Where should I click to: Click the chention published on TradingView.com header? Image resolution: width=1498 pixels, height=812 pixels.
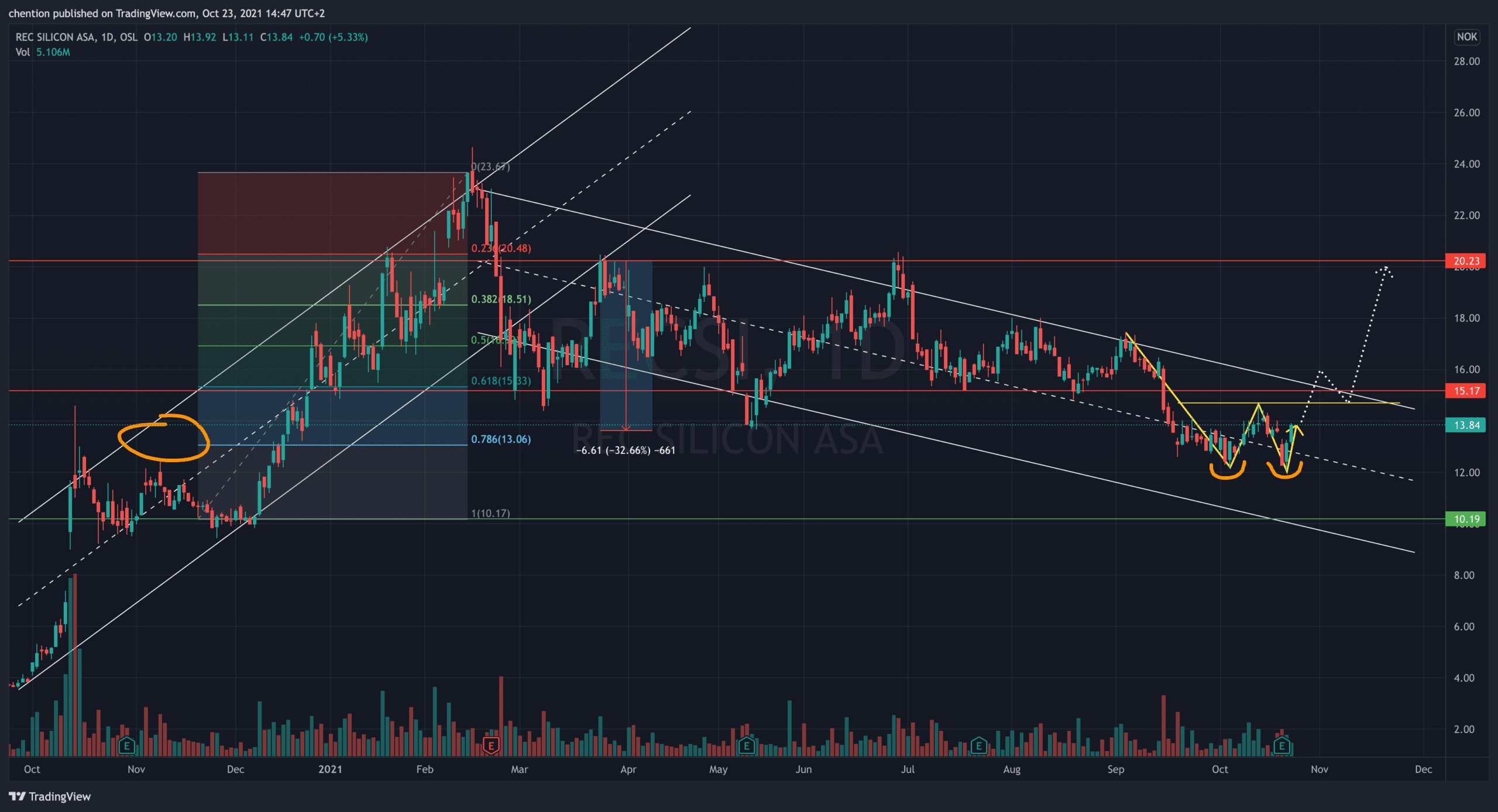click(x=166, y=13)
